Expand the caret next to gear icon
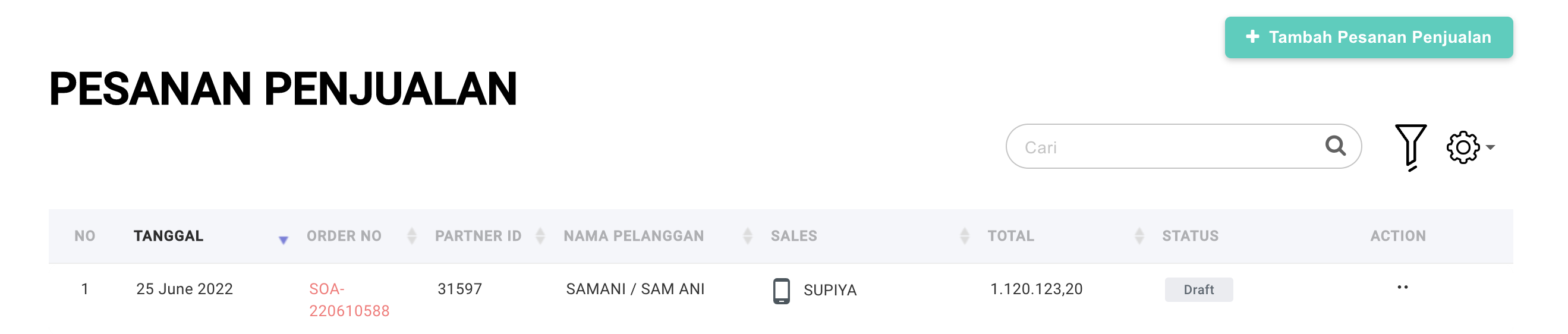Screen dimensions: 1568x334 click(1490, 147)
